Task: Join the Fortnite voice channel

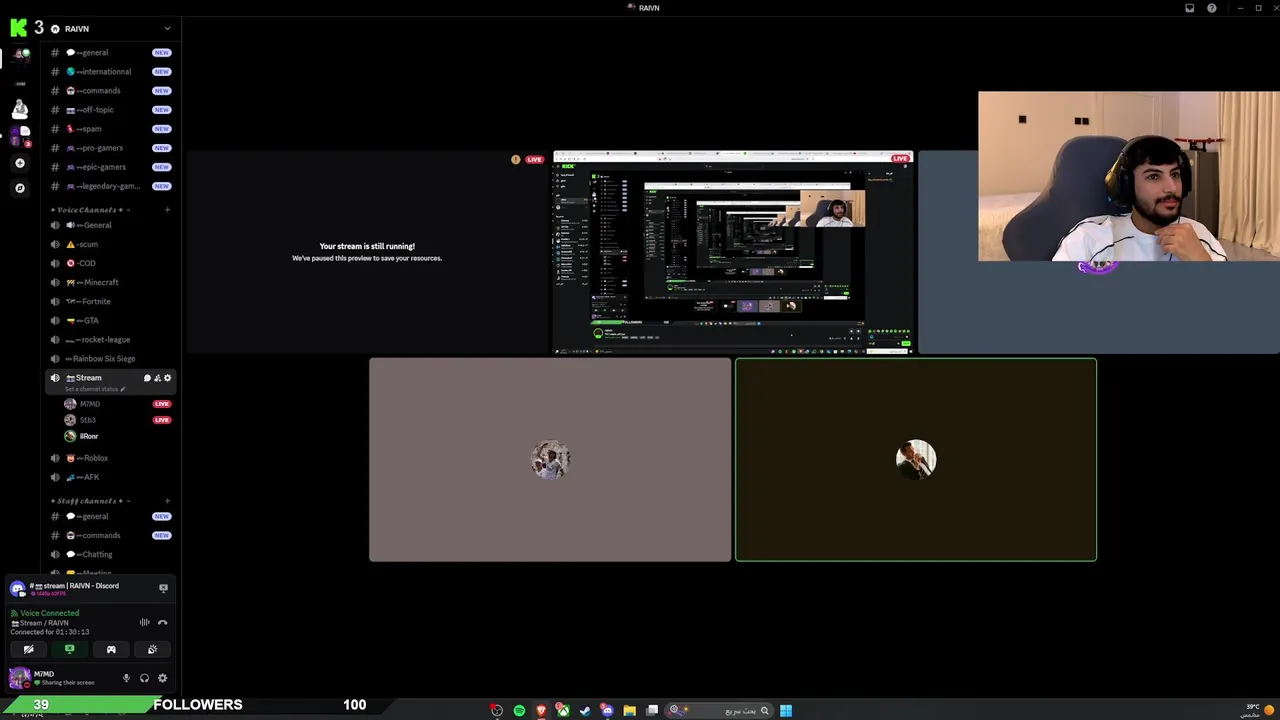Action: pyautogui.click(x=111, y=301)
